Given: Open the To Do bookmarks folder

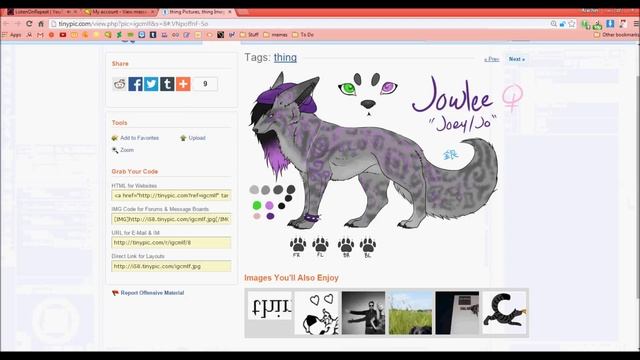Looking at the screenshot, I should [x=303, y=35].
